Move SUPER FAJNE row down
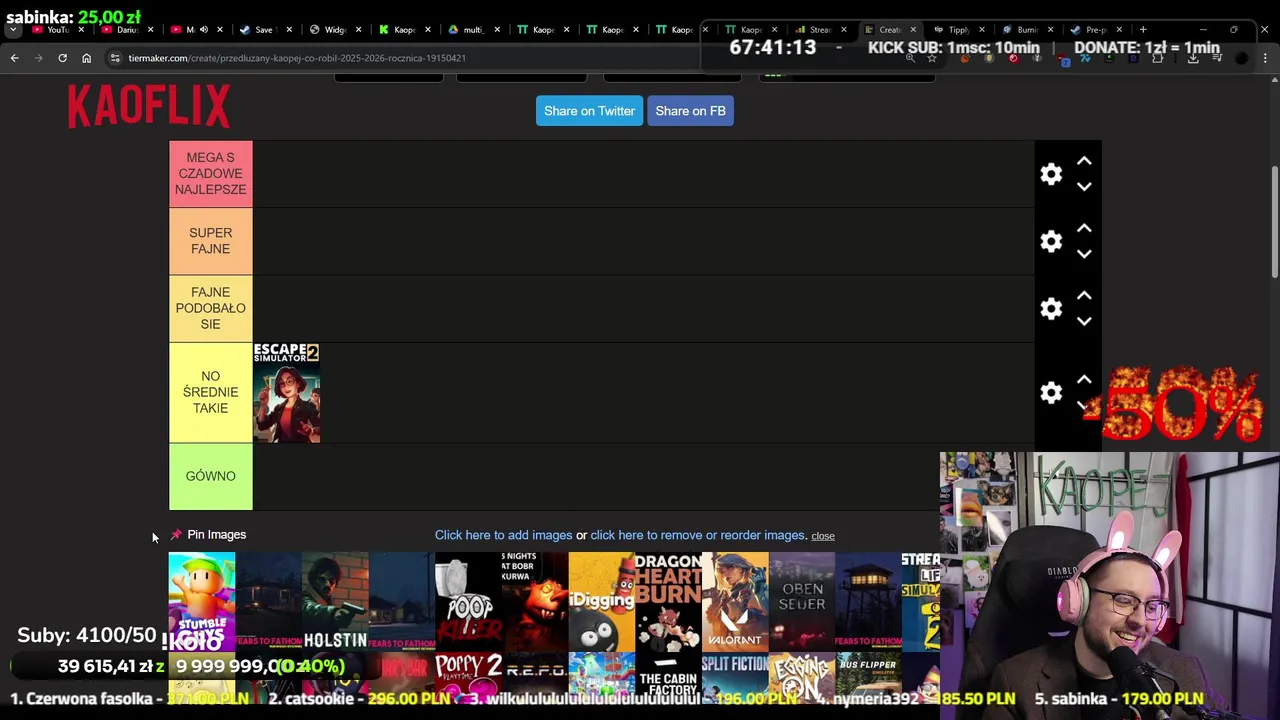 point(1084,254)
